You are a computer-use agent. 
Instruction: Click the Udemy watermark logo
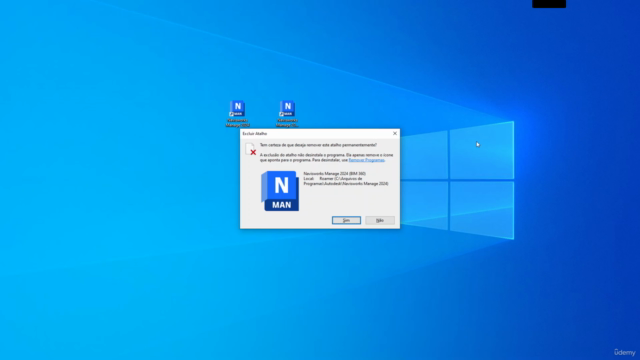[x=624, y=352]
